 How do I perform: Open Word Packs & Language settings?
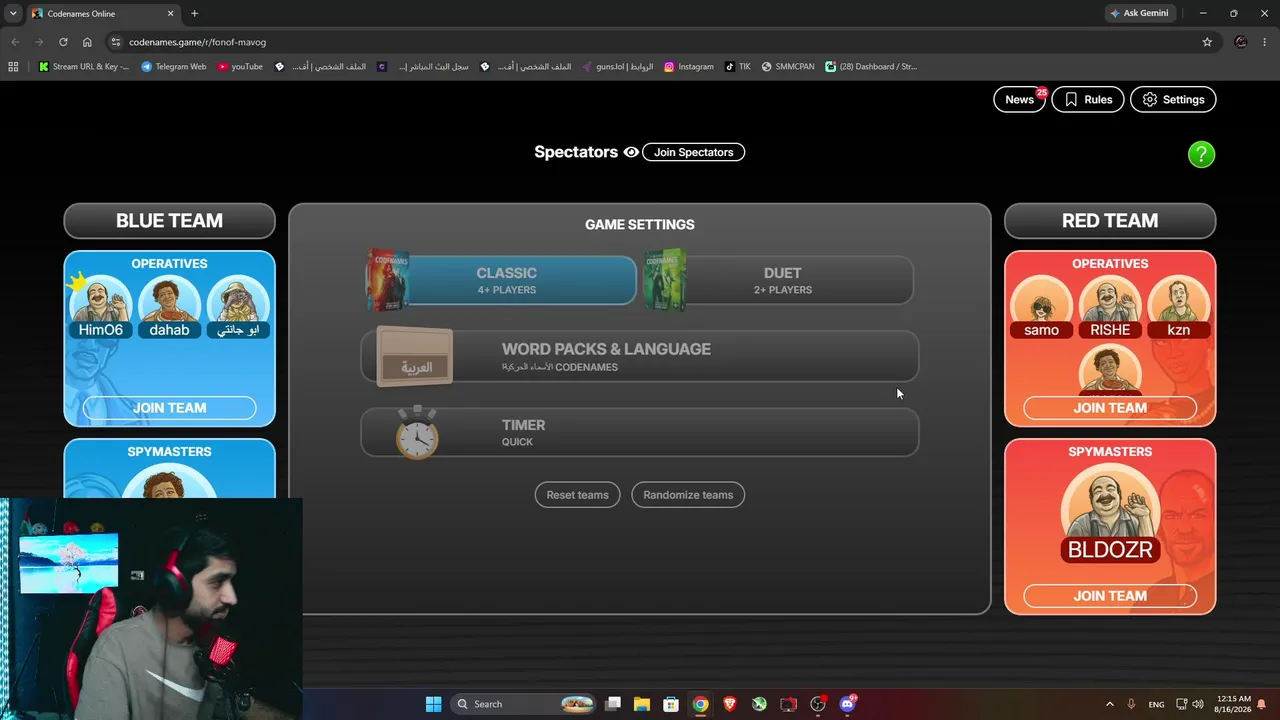(640, 357)
